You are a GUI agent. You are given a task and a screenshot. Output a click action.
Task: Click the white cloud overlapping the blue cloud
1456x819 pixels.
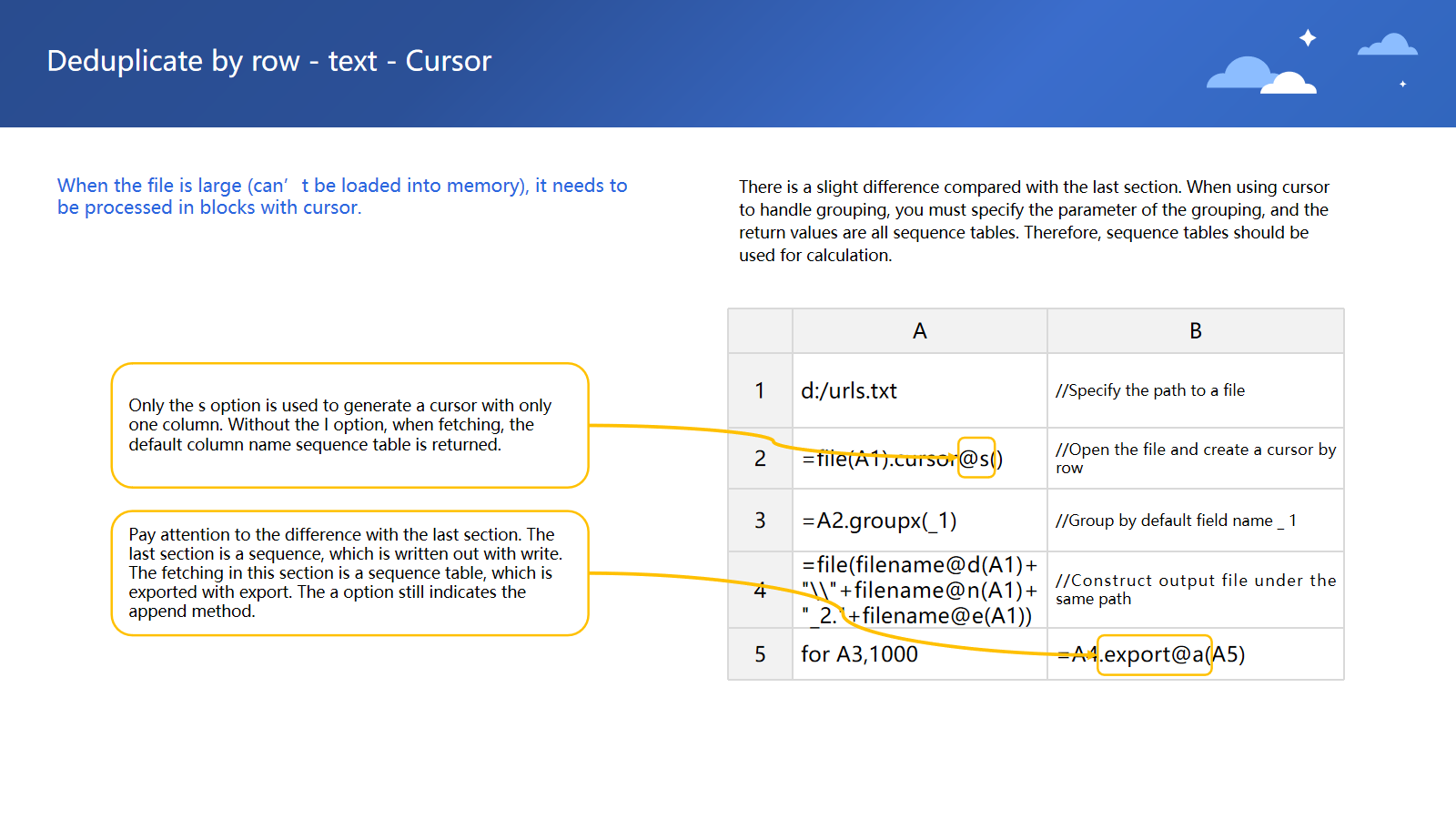(1289, 84)
